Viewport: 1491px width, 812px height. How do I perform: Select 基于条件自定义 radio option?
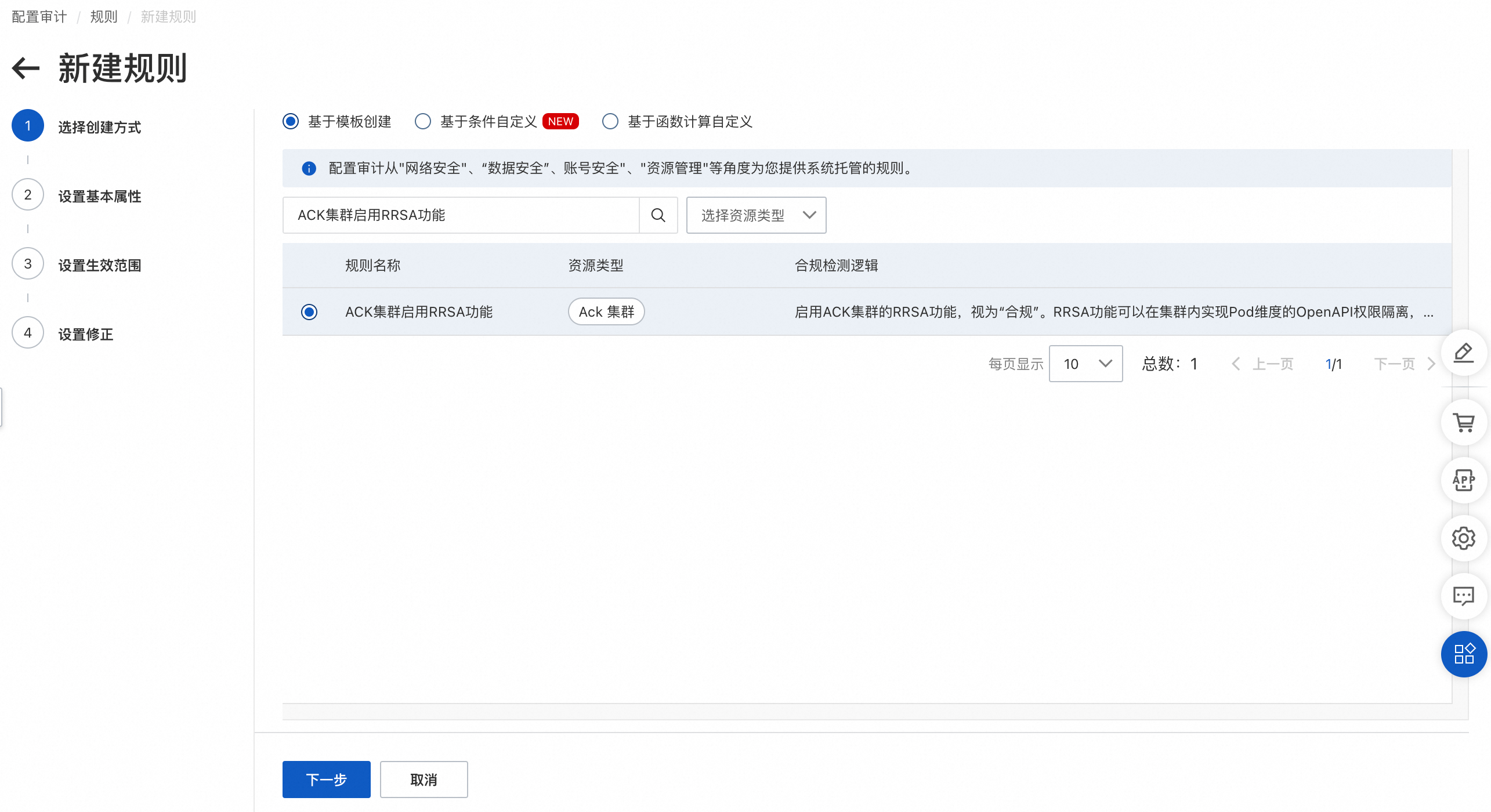tap(423, 121)
